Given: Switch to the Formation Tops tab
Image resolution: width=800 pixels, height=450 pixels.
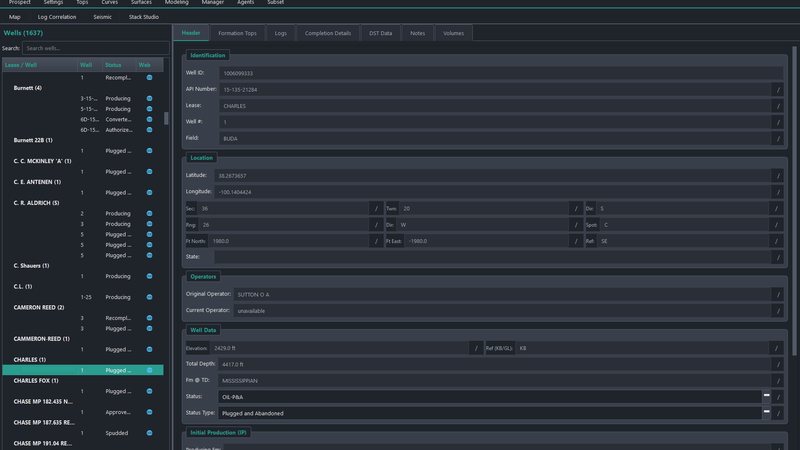Looking at the screenshot, I should click(237, 33).
